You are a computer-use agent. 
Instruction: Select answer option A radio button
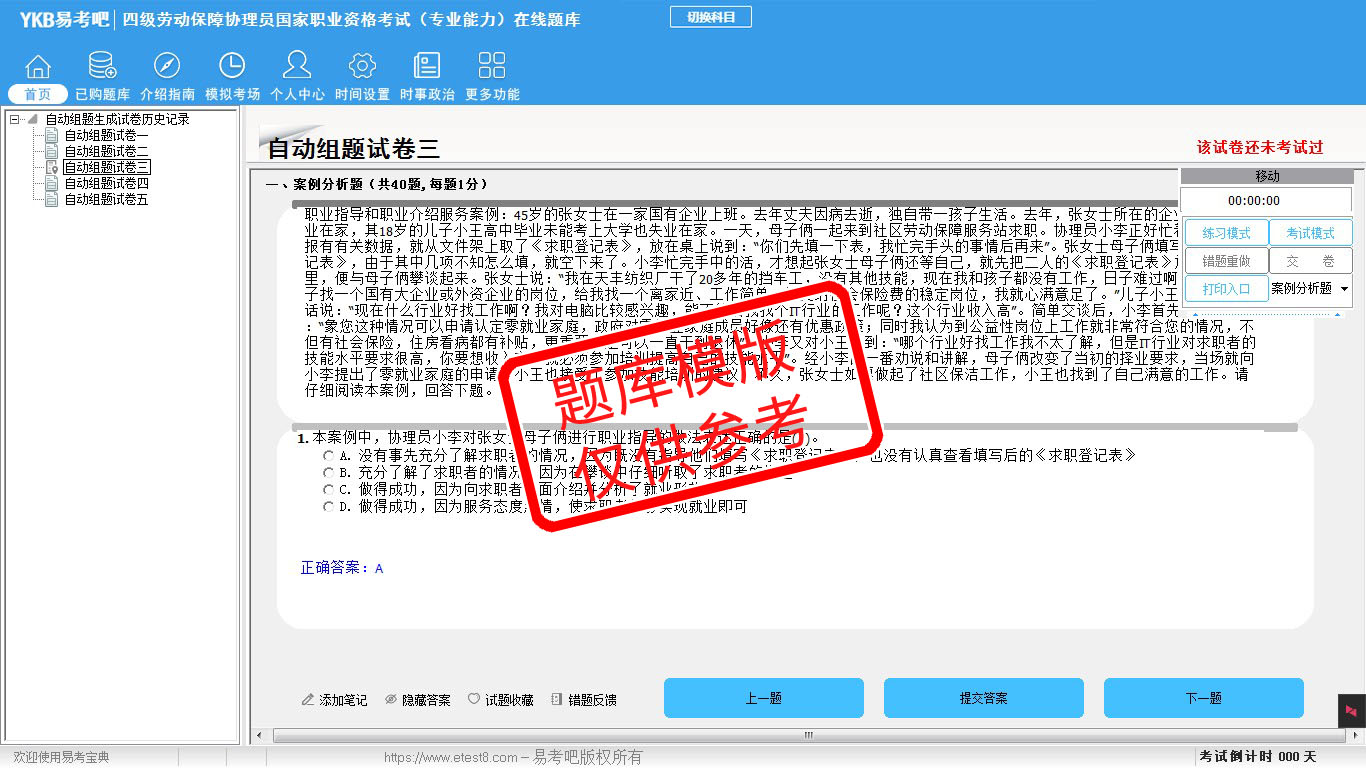coord(329,456)
